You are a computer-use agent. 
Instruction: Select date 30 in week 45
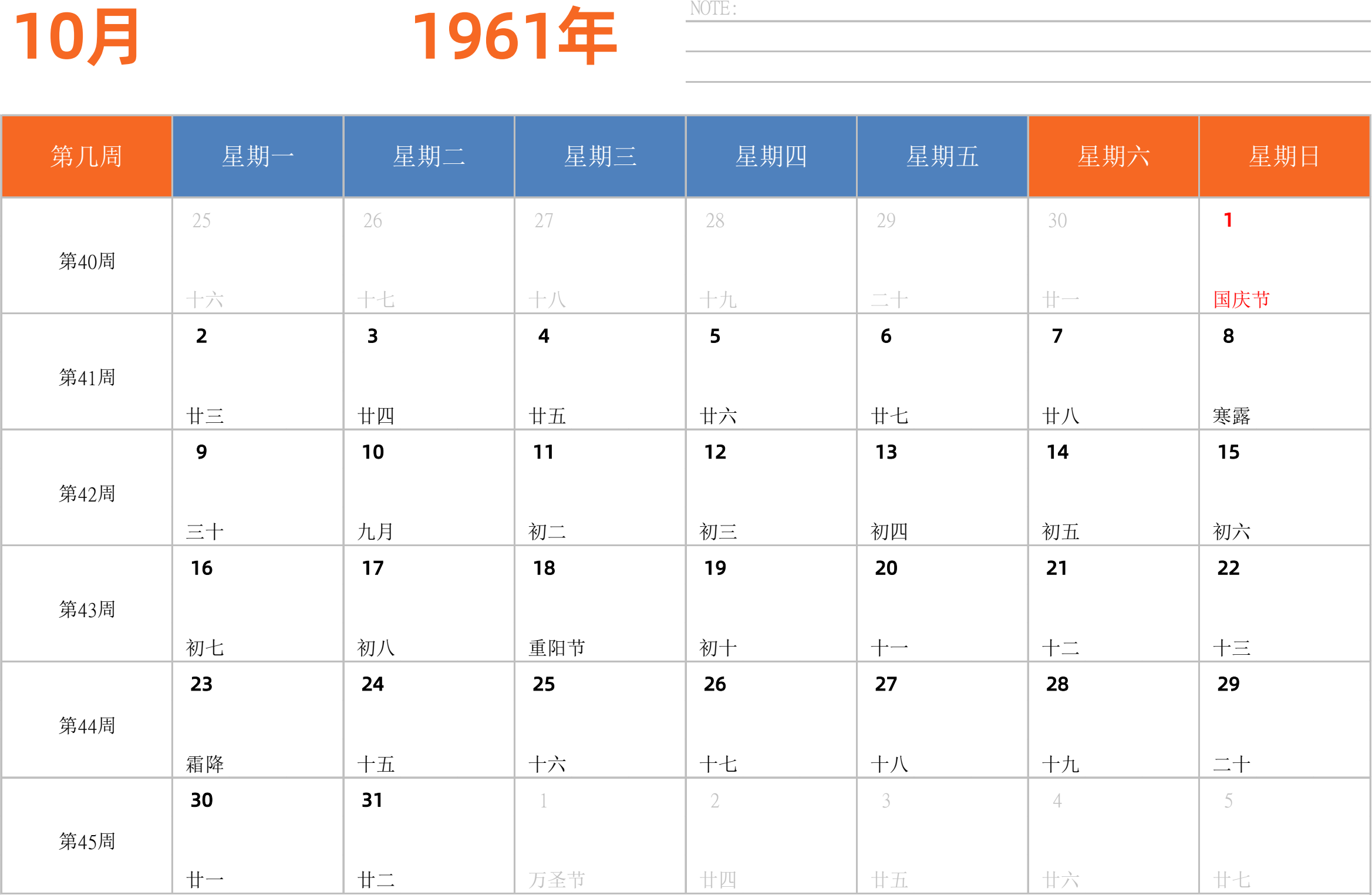pos(201,800)
